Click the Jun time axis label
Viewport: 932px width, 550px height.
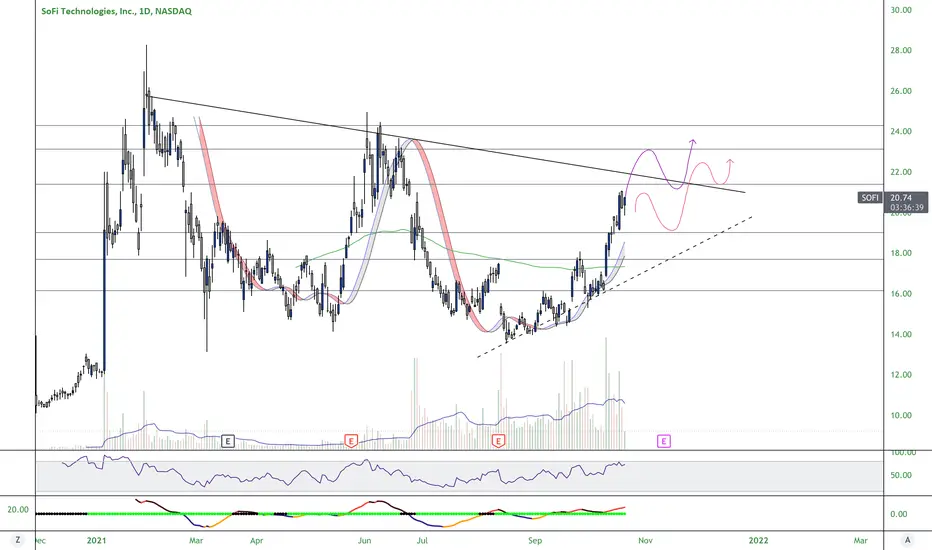tap(364, 540)
